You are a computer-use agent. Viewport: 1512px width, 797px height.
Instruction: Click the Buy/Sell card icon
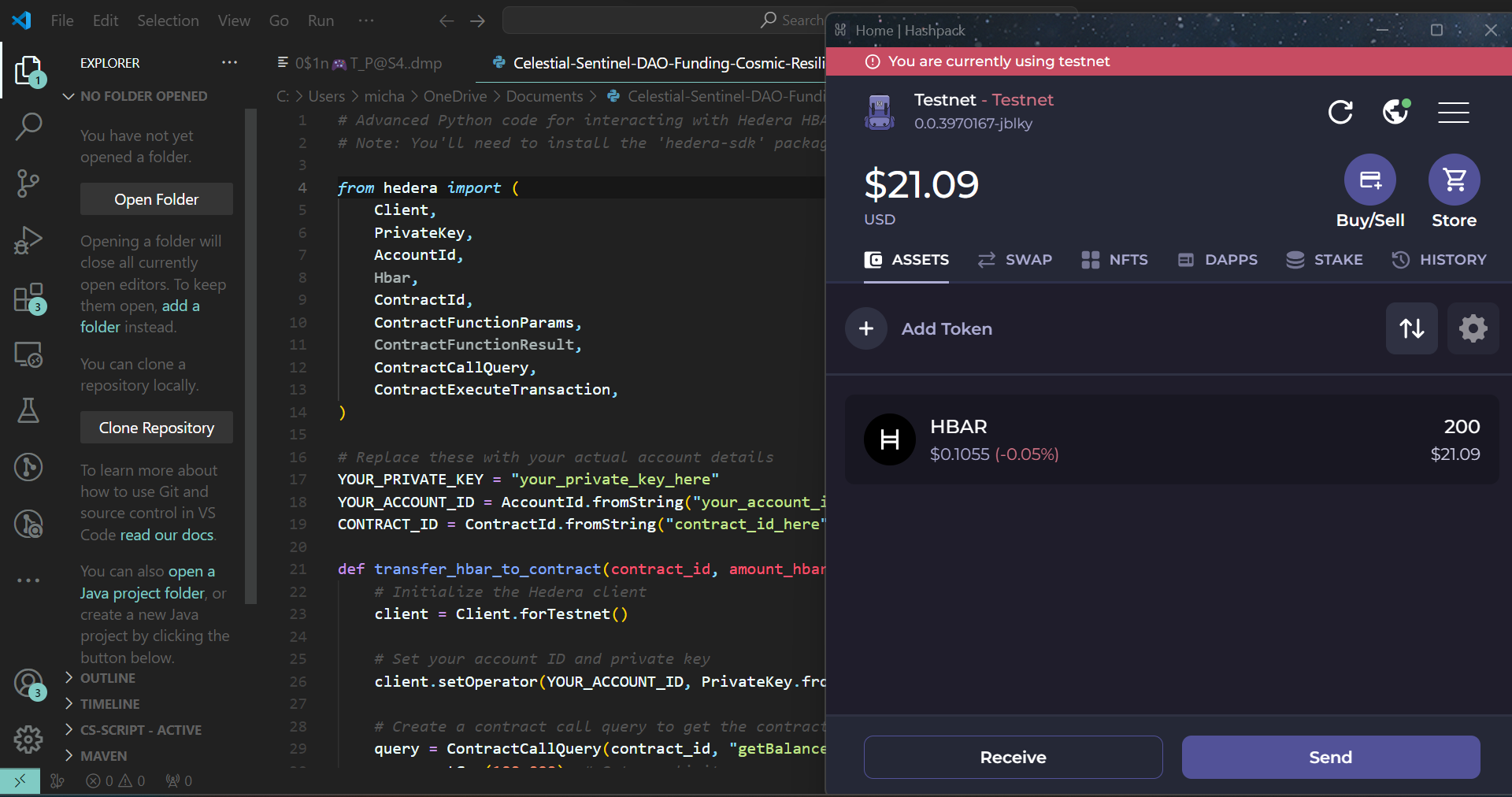[1370, 180]
